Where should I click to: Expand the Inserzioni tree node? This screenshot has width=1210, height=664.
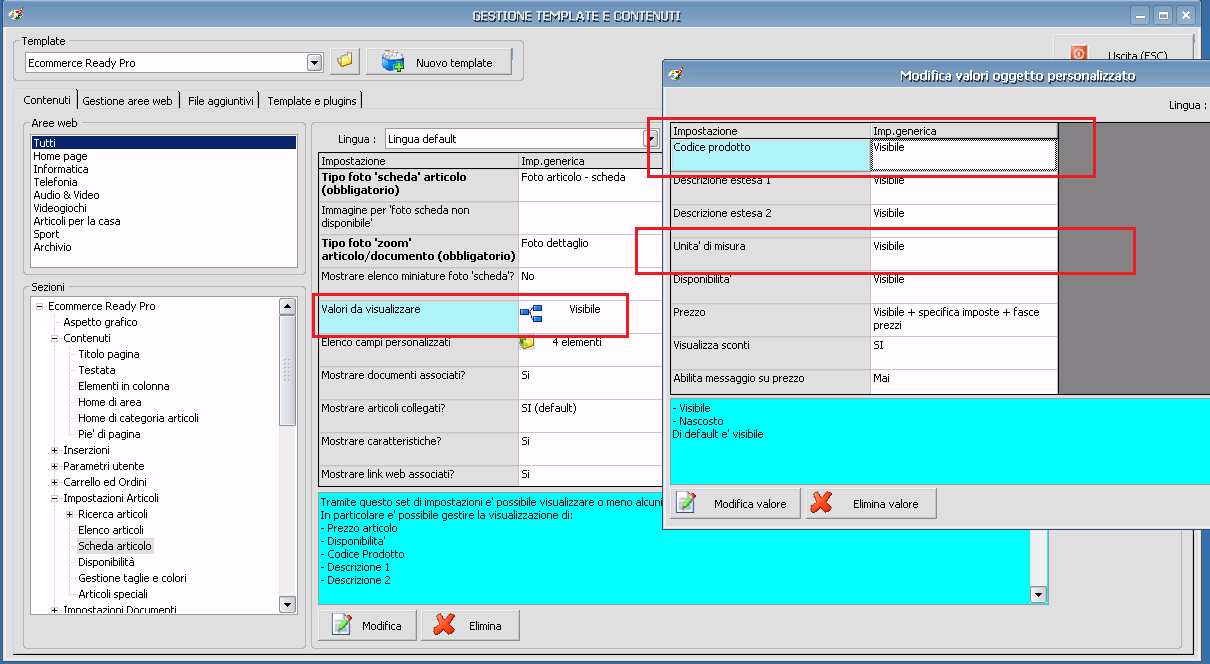coord(54,450)
